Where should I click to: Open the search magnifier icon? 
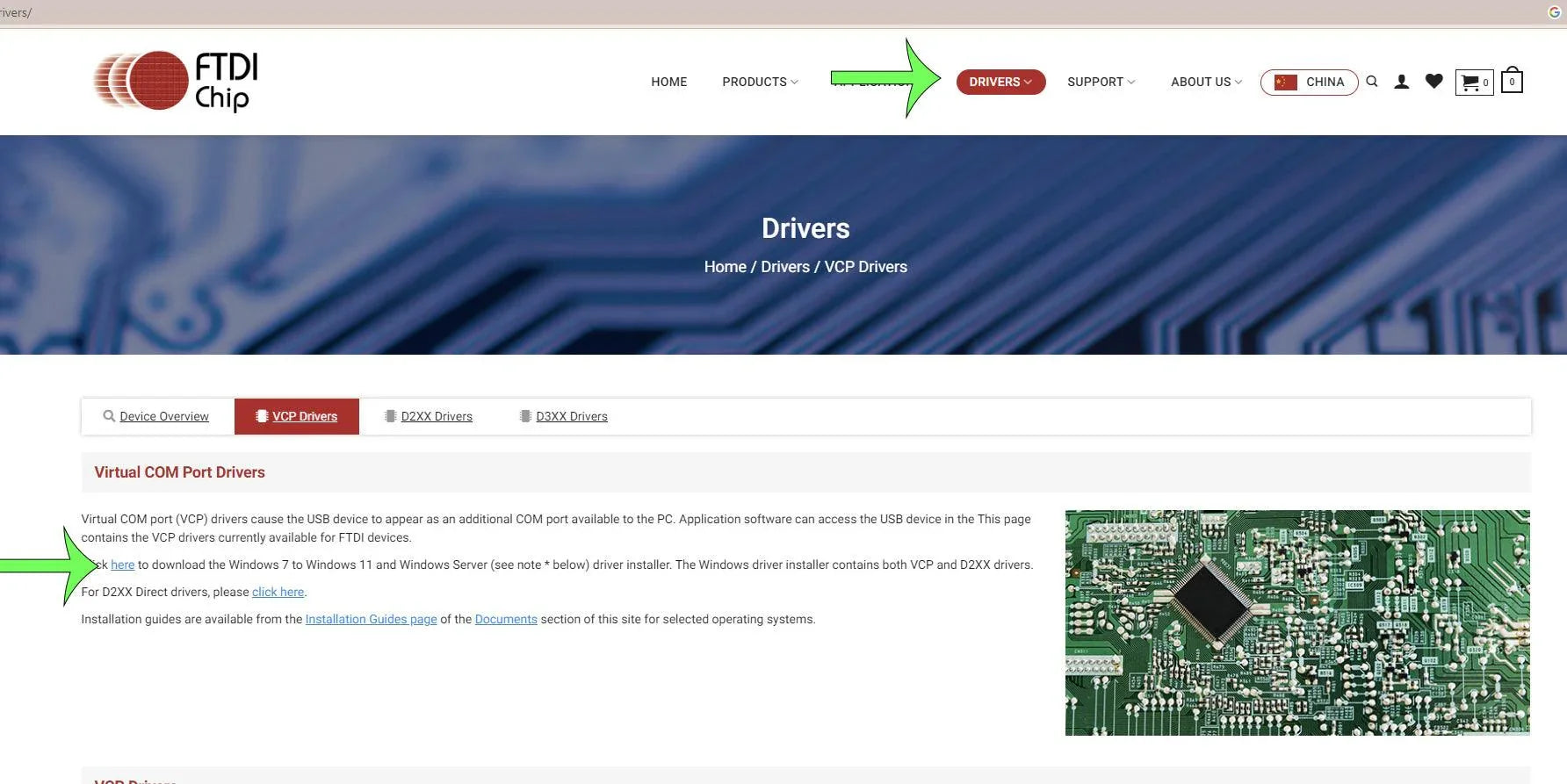click(1372, 82)
